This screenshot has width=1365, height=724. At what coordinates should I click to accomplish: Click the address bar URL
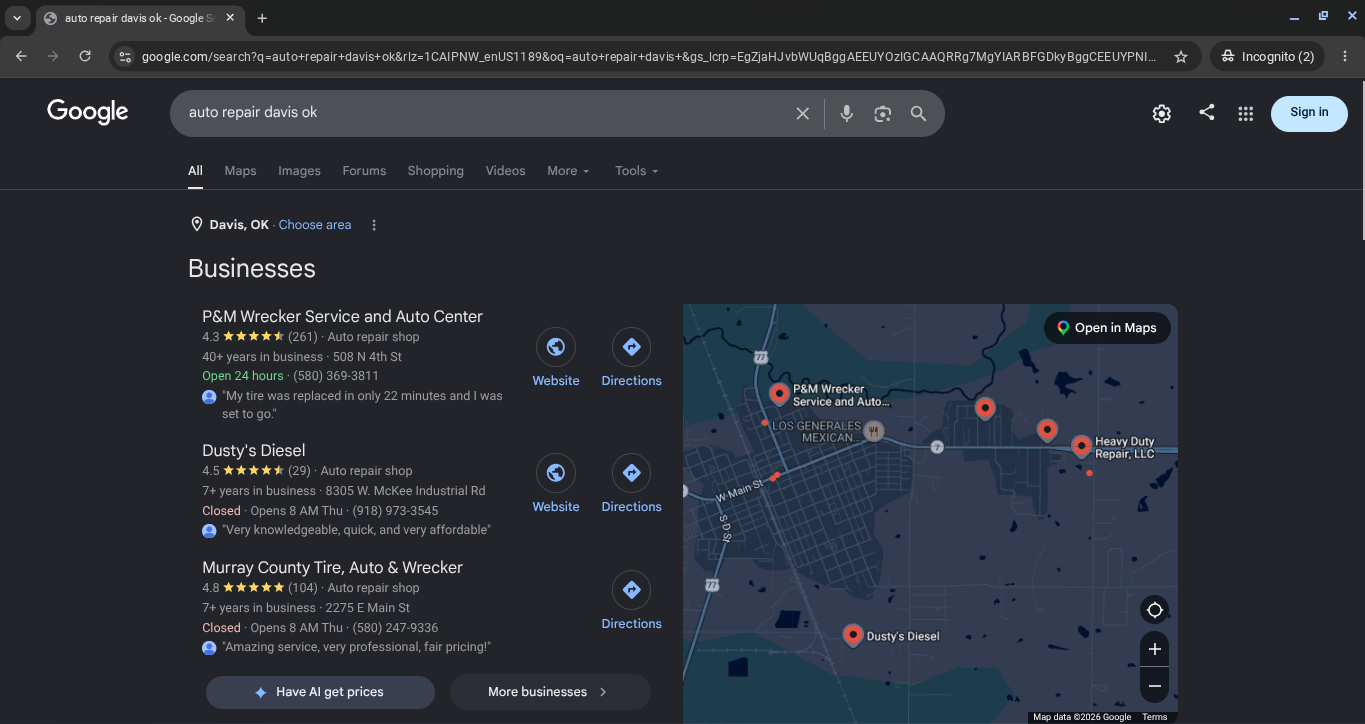point(648,57)
